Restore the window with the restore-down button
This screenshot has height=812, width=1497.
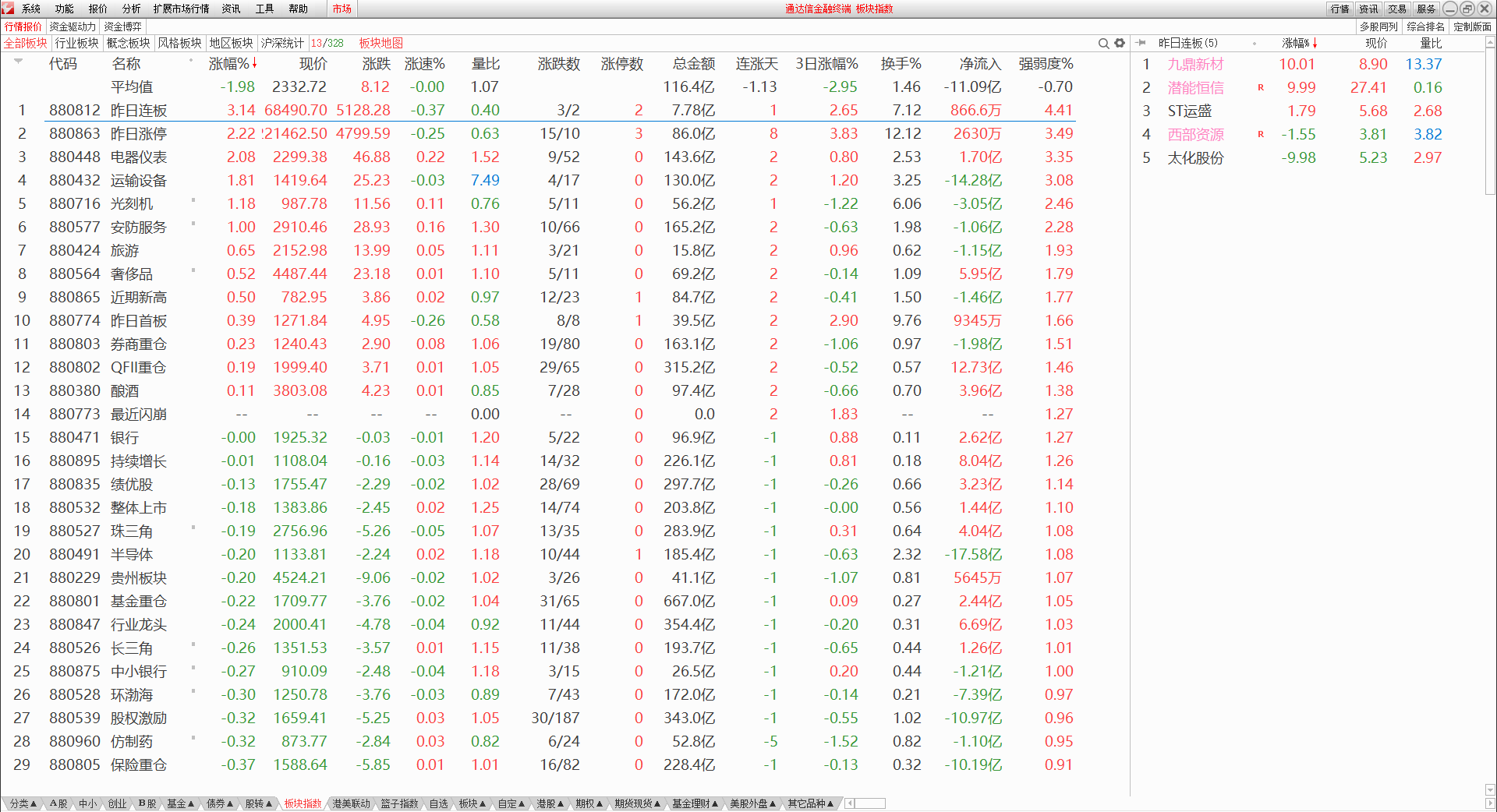pyautogui.click(x=1467, y=9)
